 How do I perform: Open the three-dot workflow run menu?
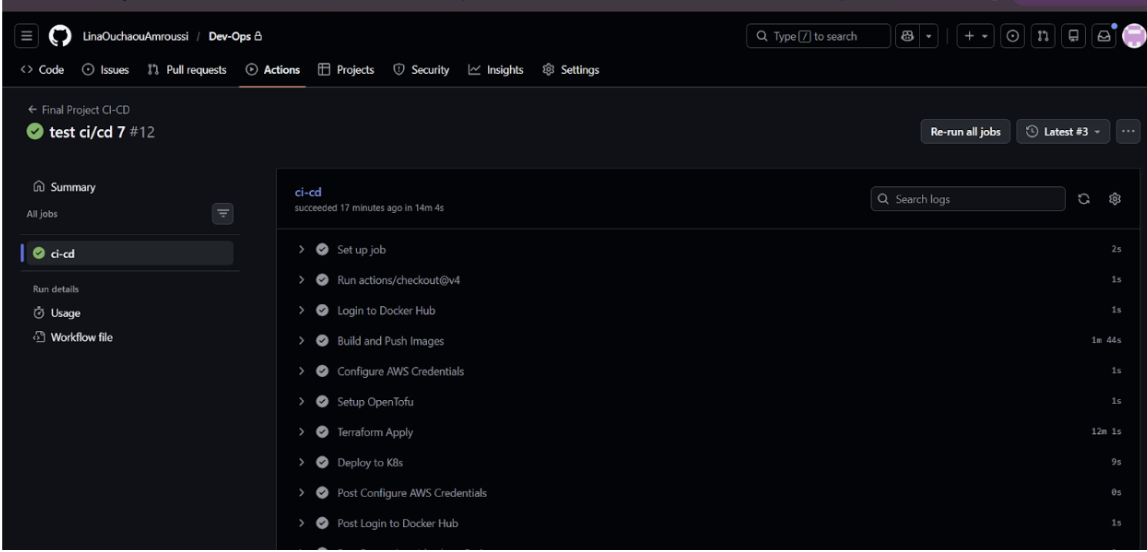pyautogui.click(x=1128, y=132)
